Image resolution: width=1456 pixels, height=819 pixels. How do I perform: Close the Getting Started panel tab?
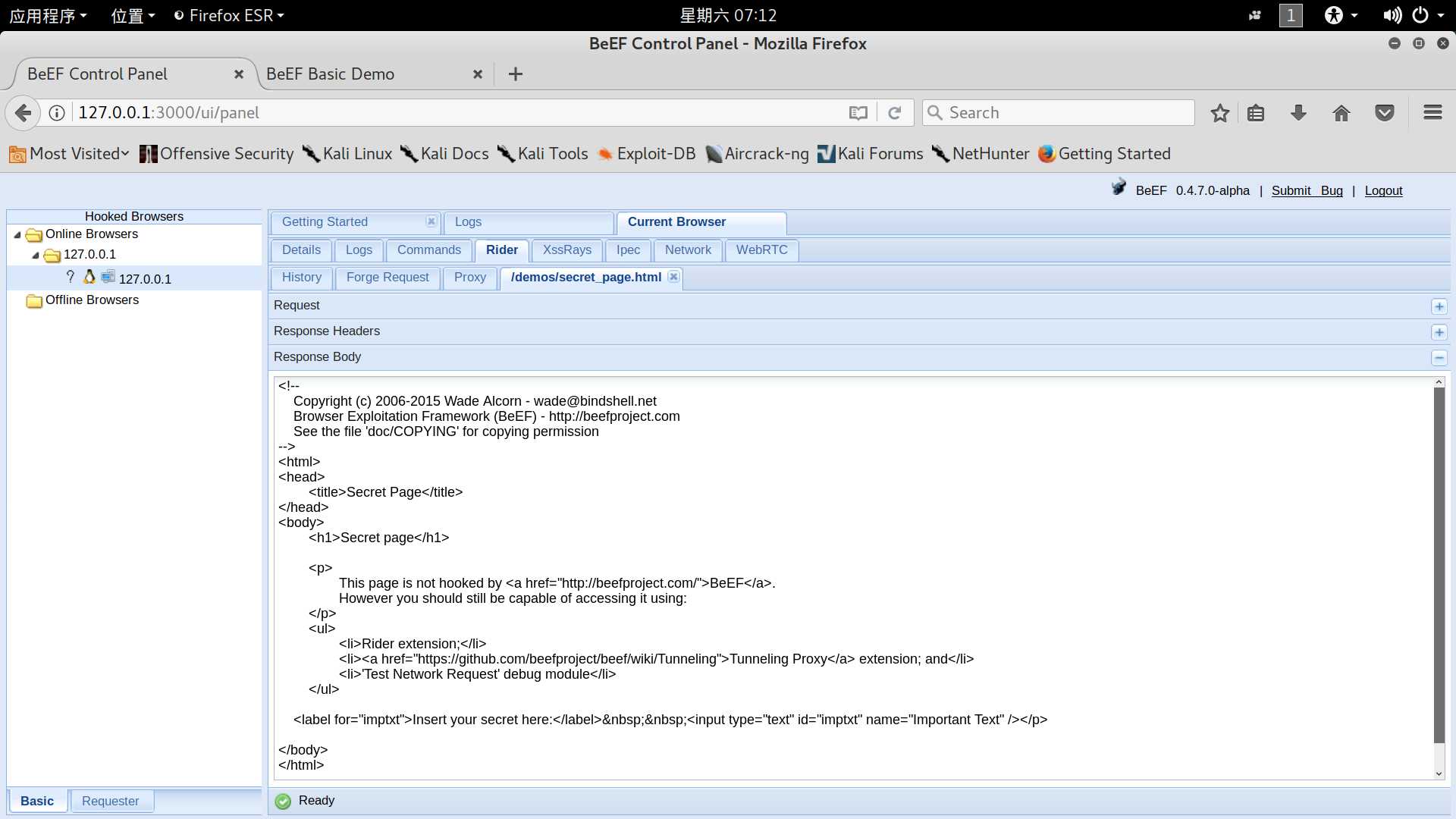coord(431,221)
